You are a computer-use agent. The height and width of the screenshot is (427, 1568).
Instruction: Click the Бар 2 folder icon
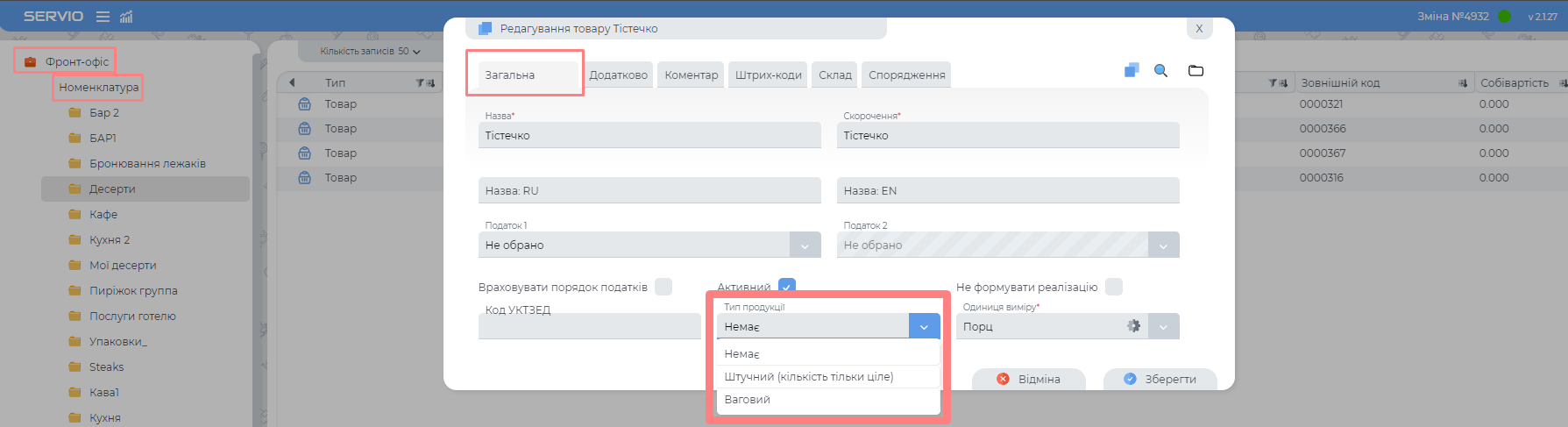point(75,113)
